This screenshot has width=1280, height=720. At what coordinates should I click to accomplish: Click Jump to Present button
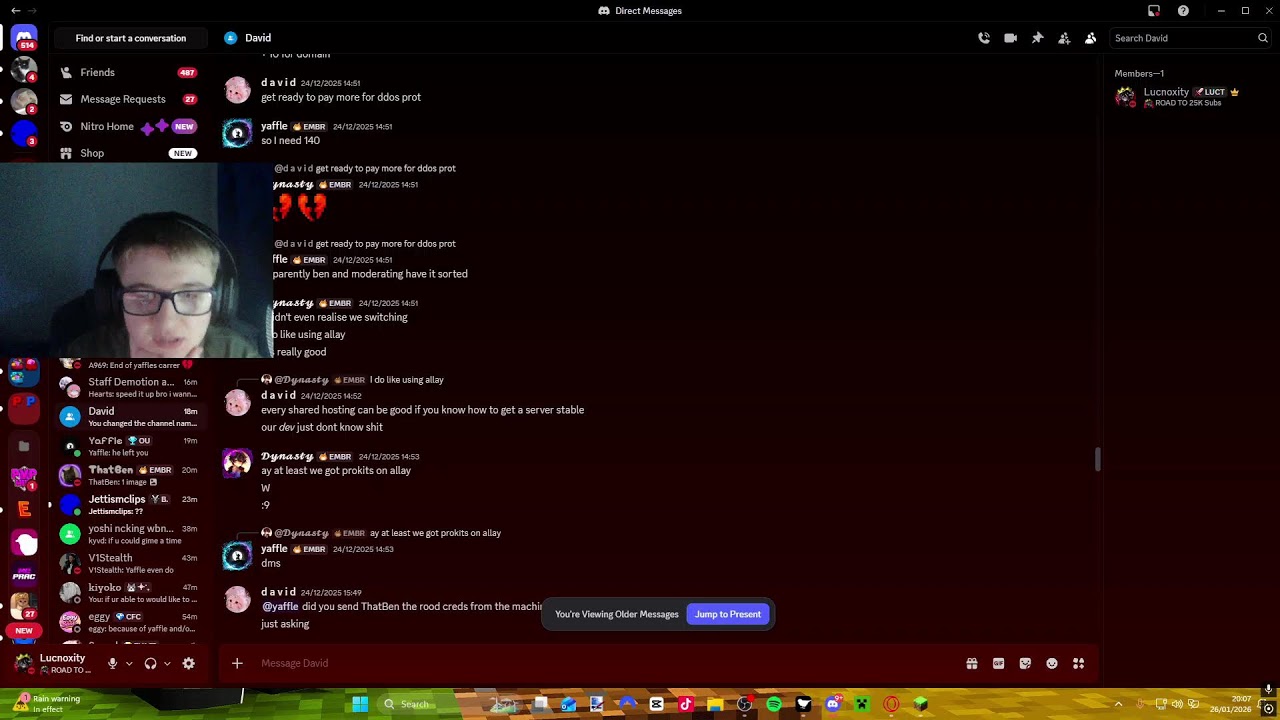[x=728, y=614]
